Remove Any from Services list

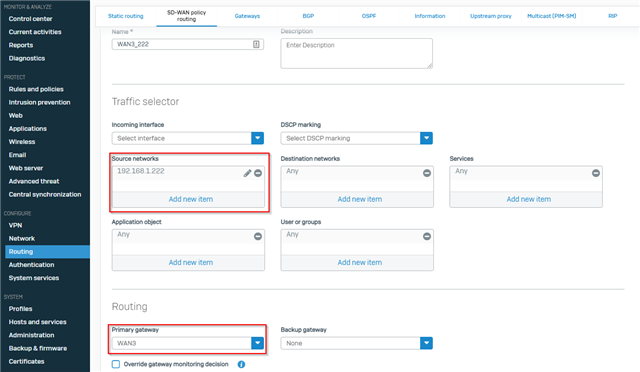[596, 173]
